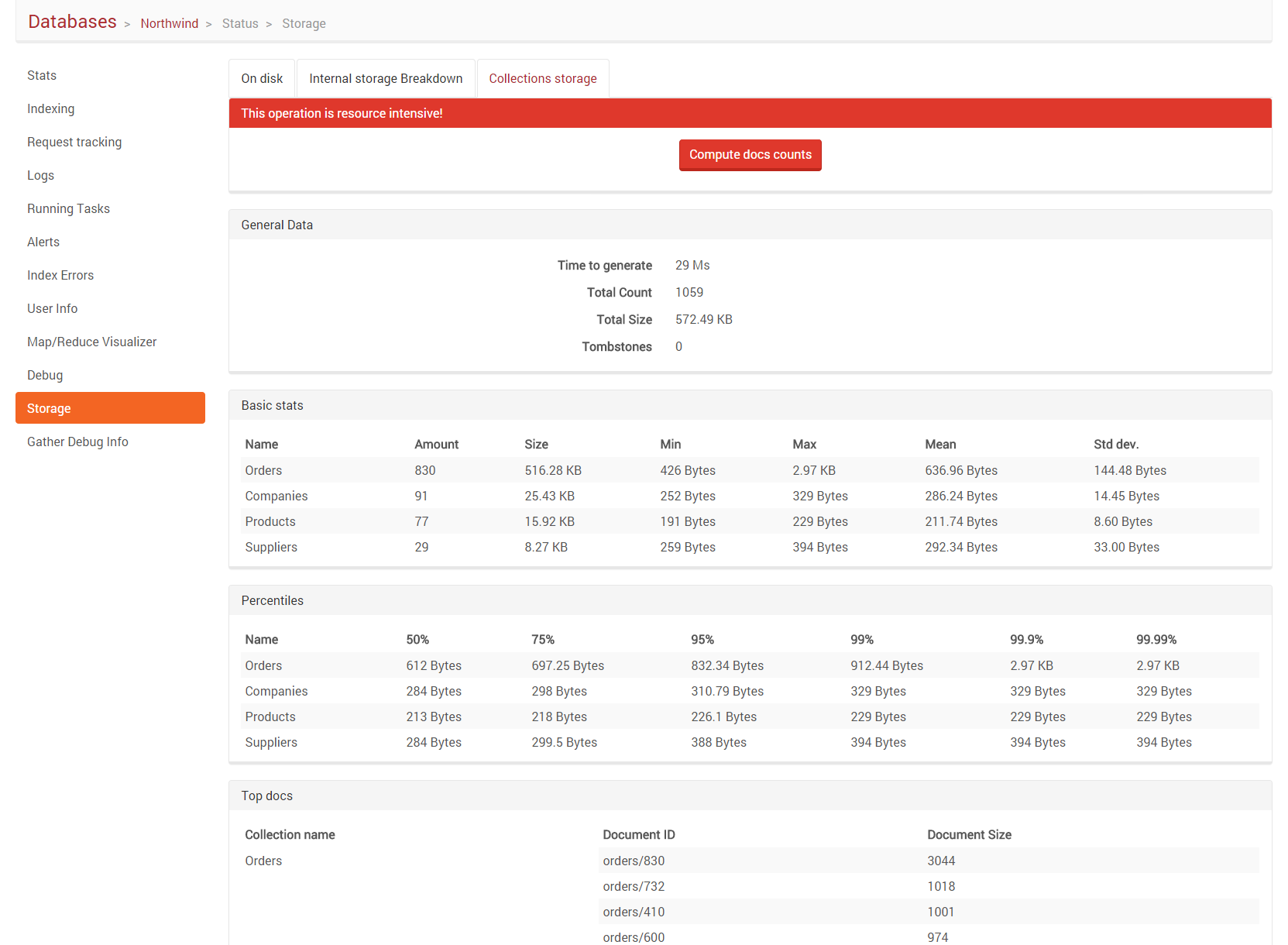
Task: Click Suppliers 75% value 299.5 Bytes
Action: [564, 742]
